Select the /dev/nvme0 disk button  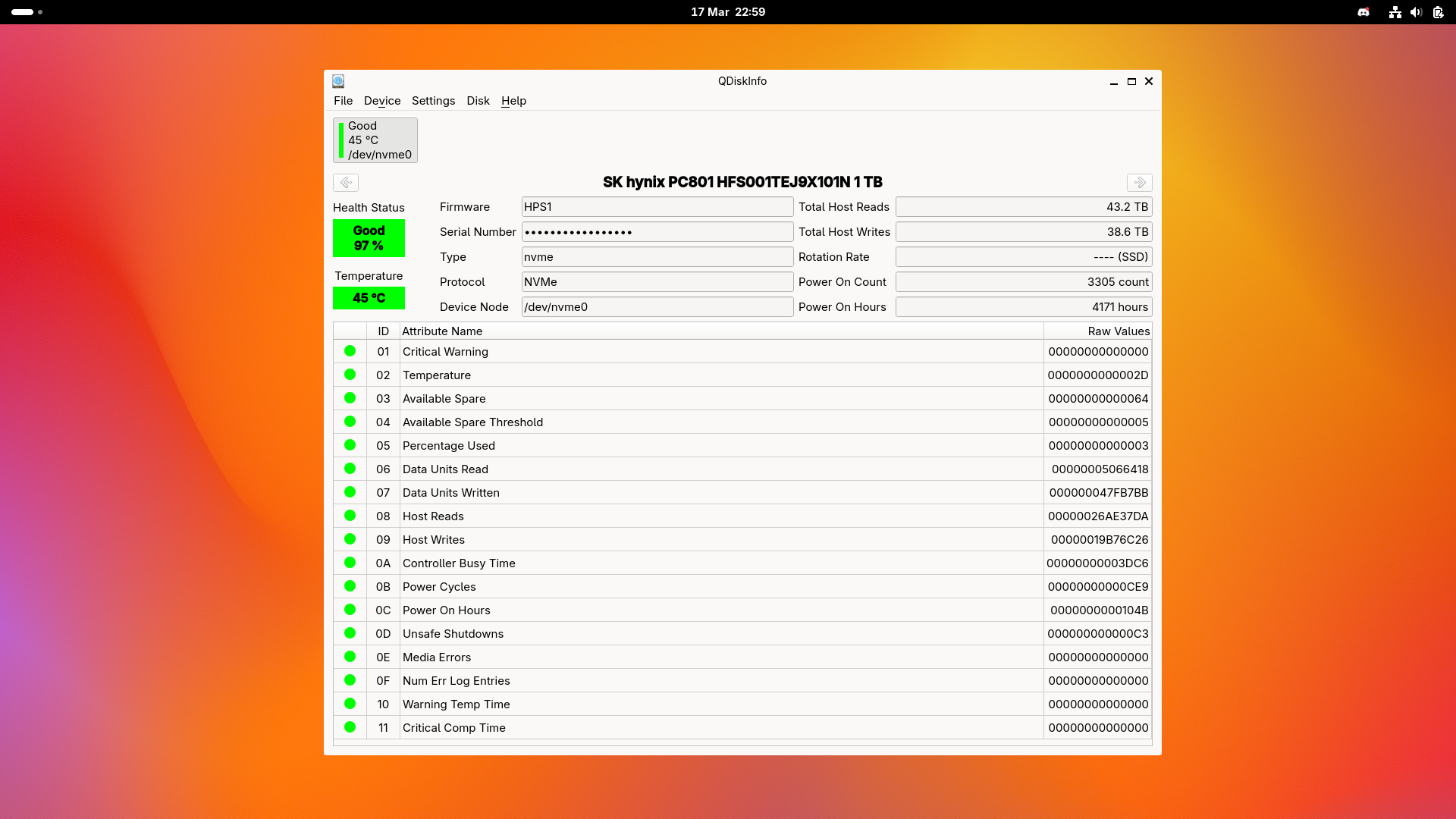(x=375, y=140)
